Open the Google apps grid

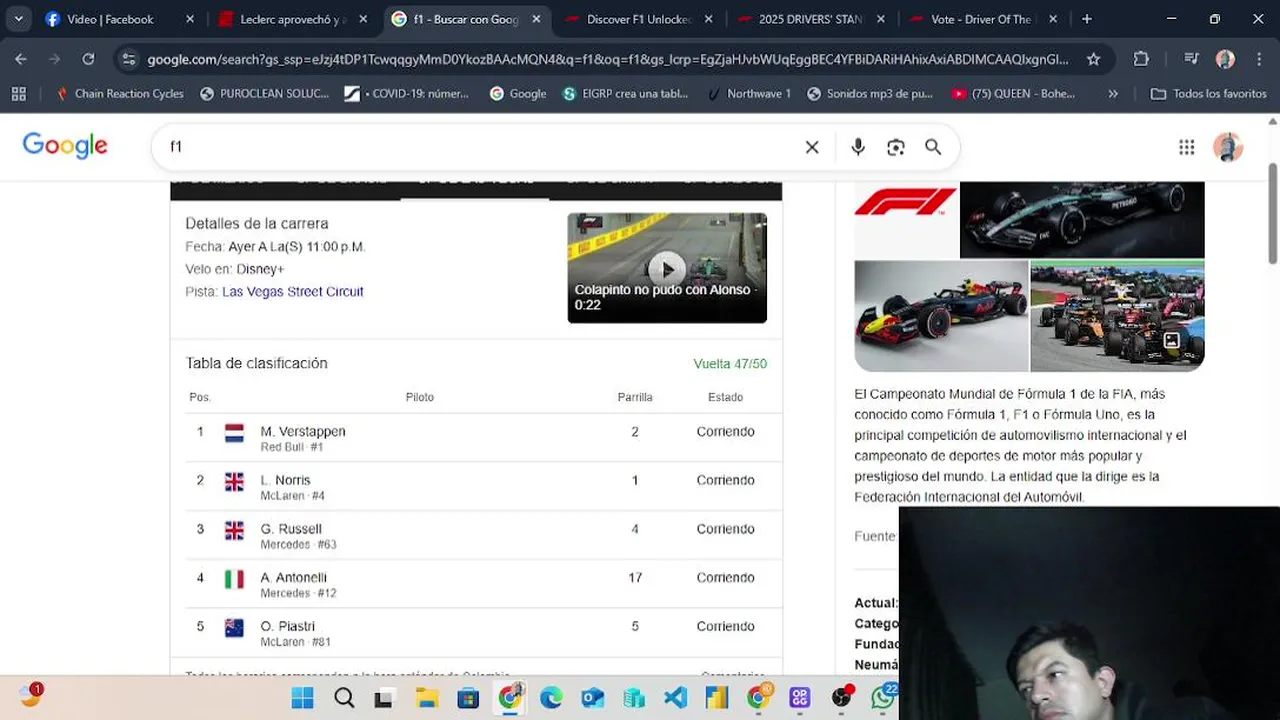tap(1186, 147)
